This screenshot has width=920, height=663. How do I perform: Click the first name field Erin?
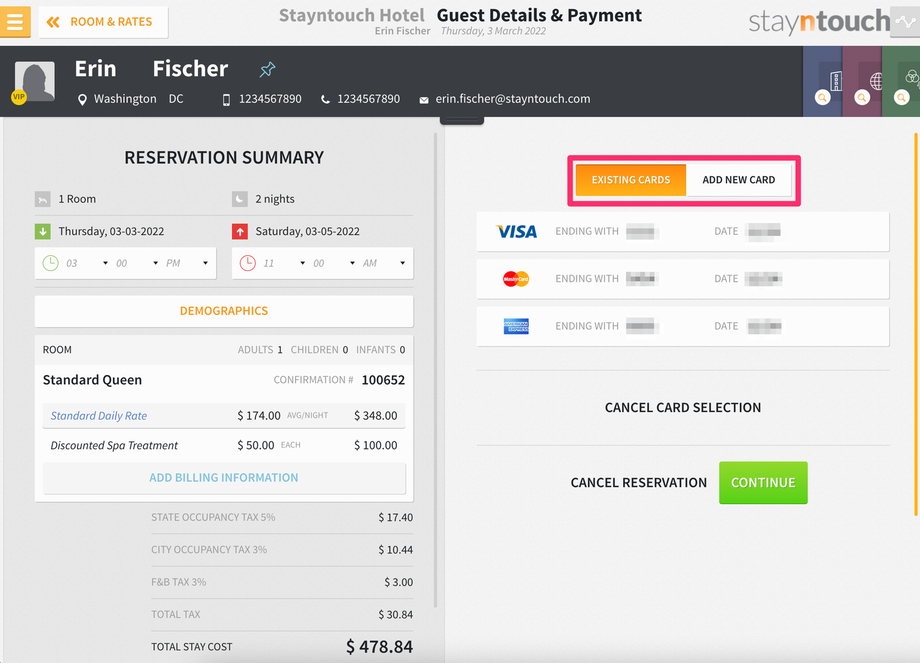(x=96, y=69)
